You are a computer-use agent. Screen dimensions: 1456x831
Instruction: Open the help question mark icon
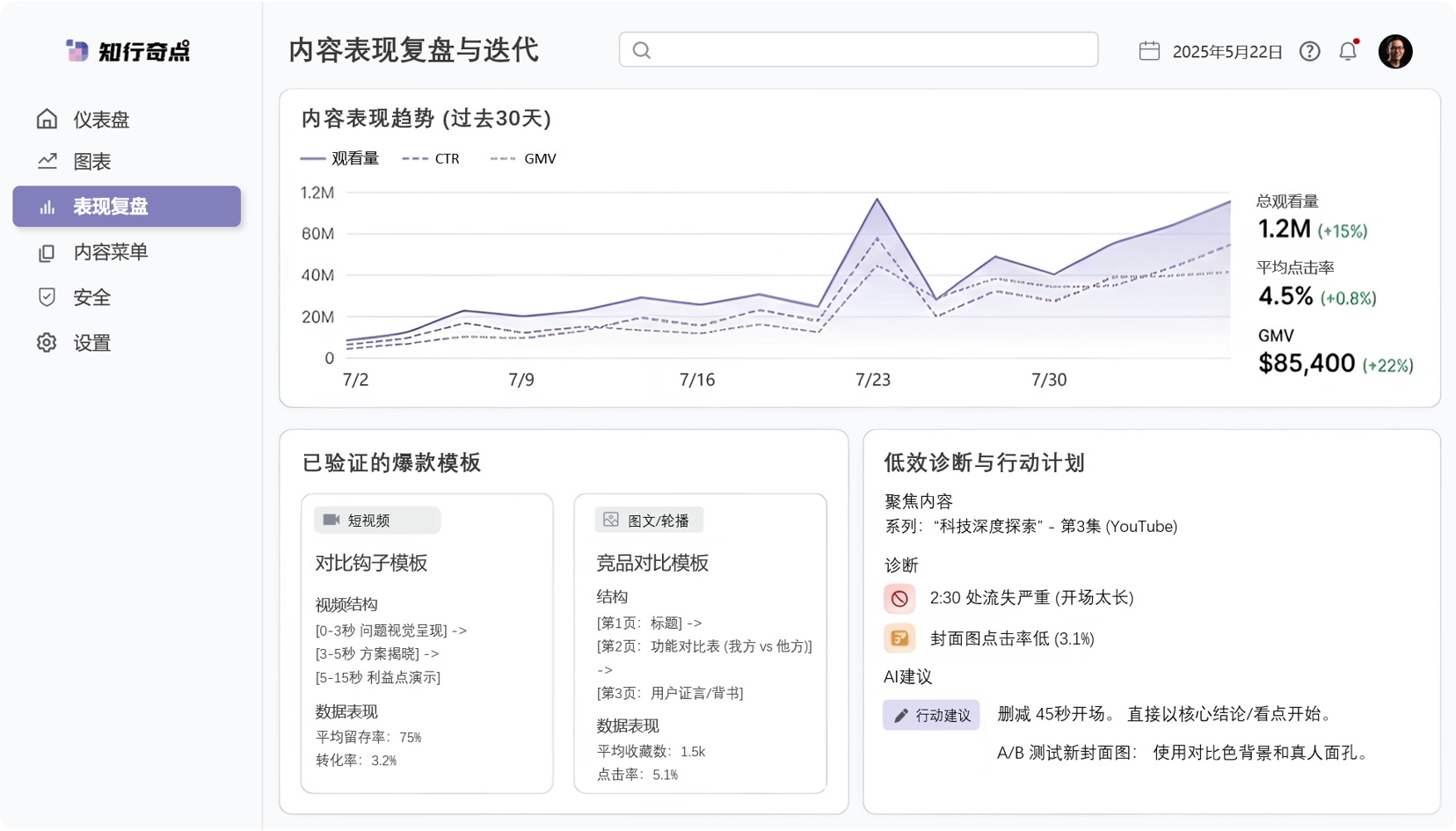pyautogui.click(x=1309, y=51)
